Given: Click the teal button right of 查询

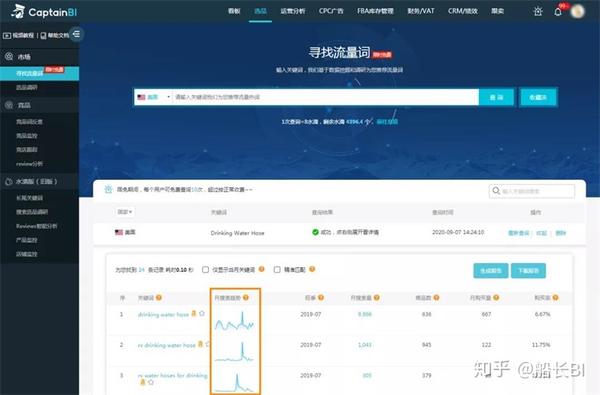Looking at the screenshot, I should 538,97.
